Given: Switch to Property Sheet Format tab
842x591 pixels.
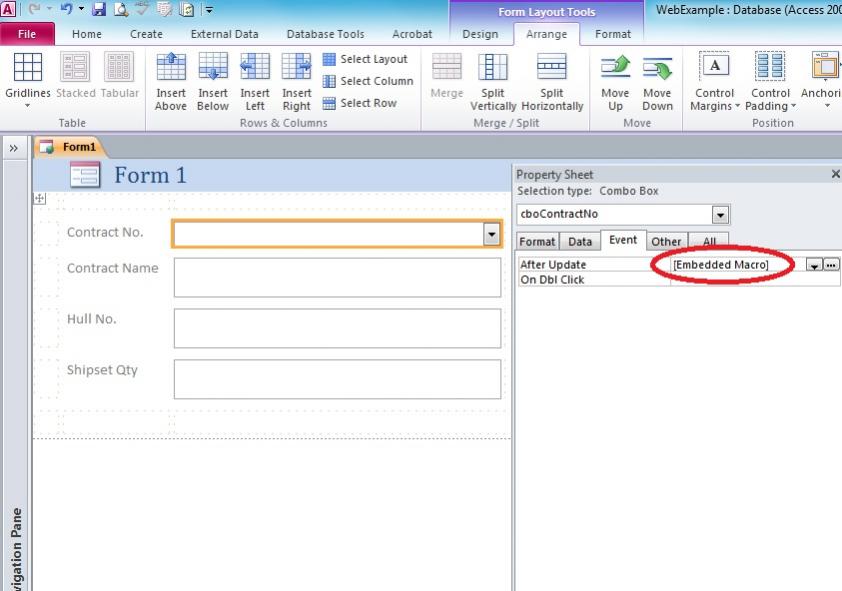Looking at the screenshot, I should coord(537,242).
